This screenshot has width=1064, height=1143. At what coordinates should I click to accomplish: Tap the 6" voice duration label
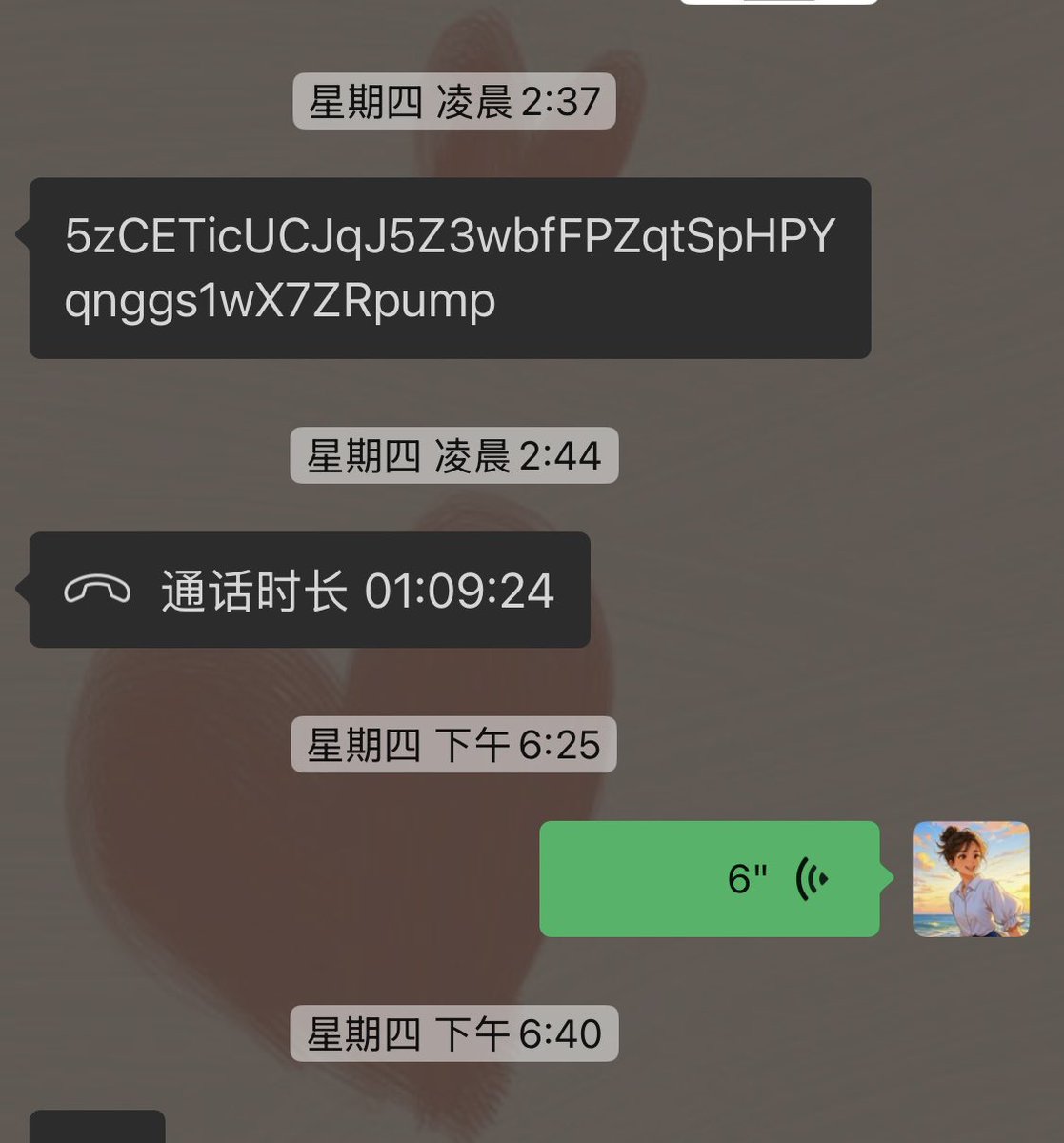point(747,879)
